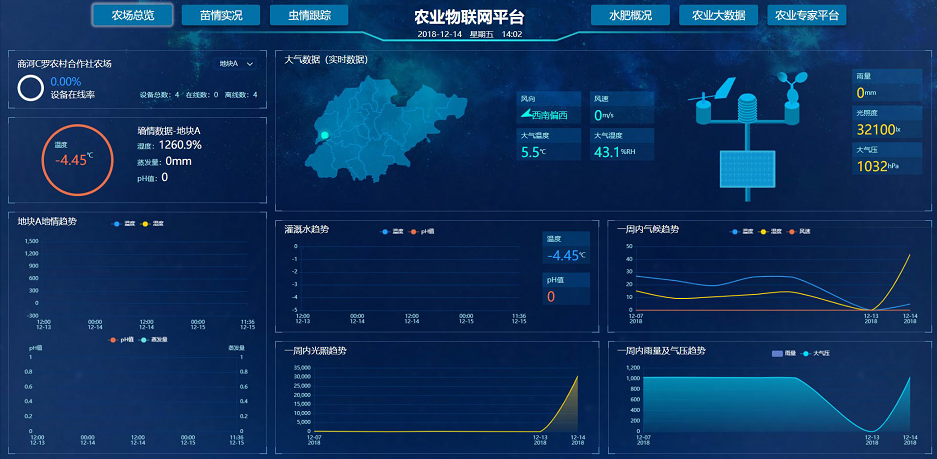
Task: Click the 在线数: 0 online count
Action: [202, 94]
